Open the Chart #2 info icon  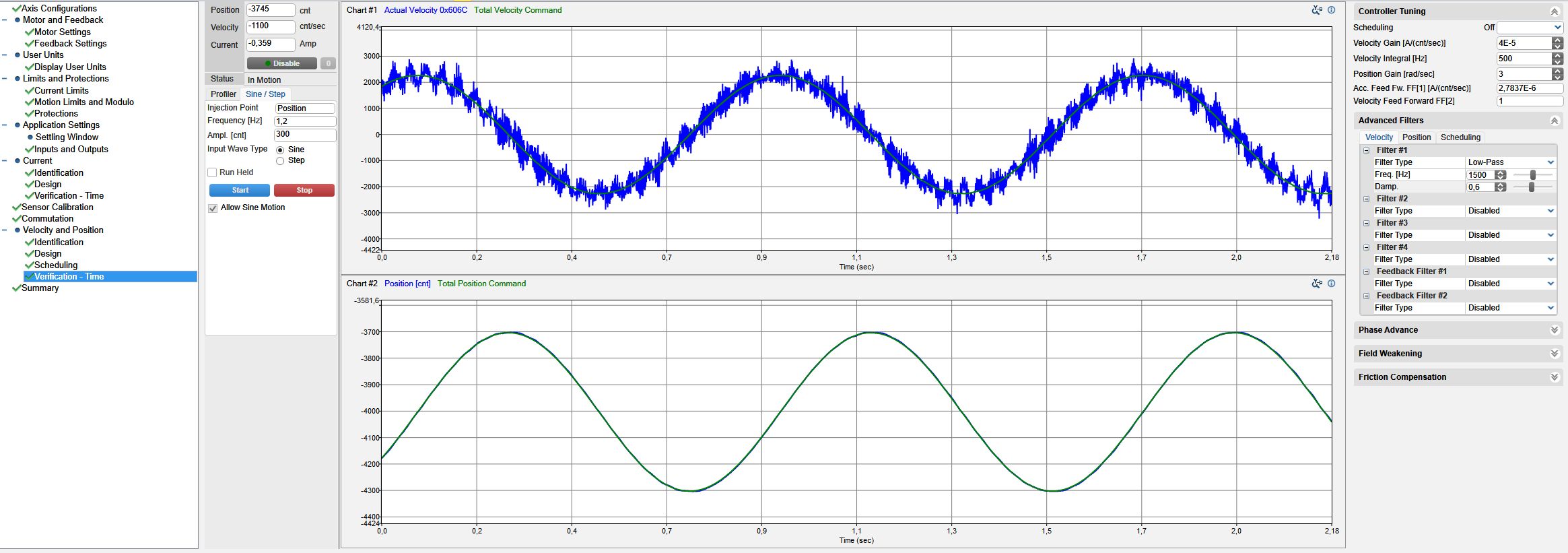(x=1331, y=284)
